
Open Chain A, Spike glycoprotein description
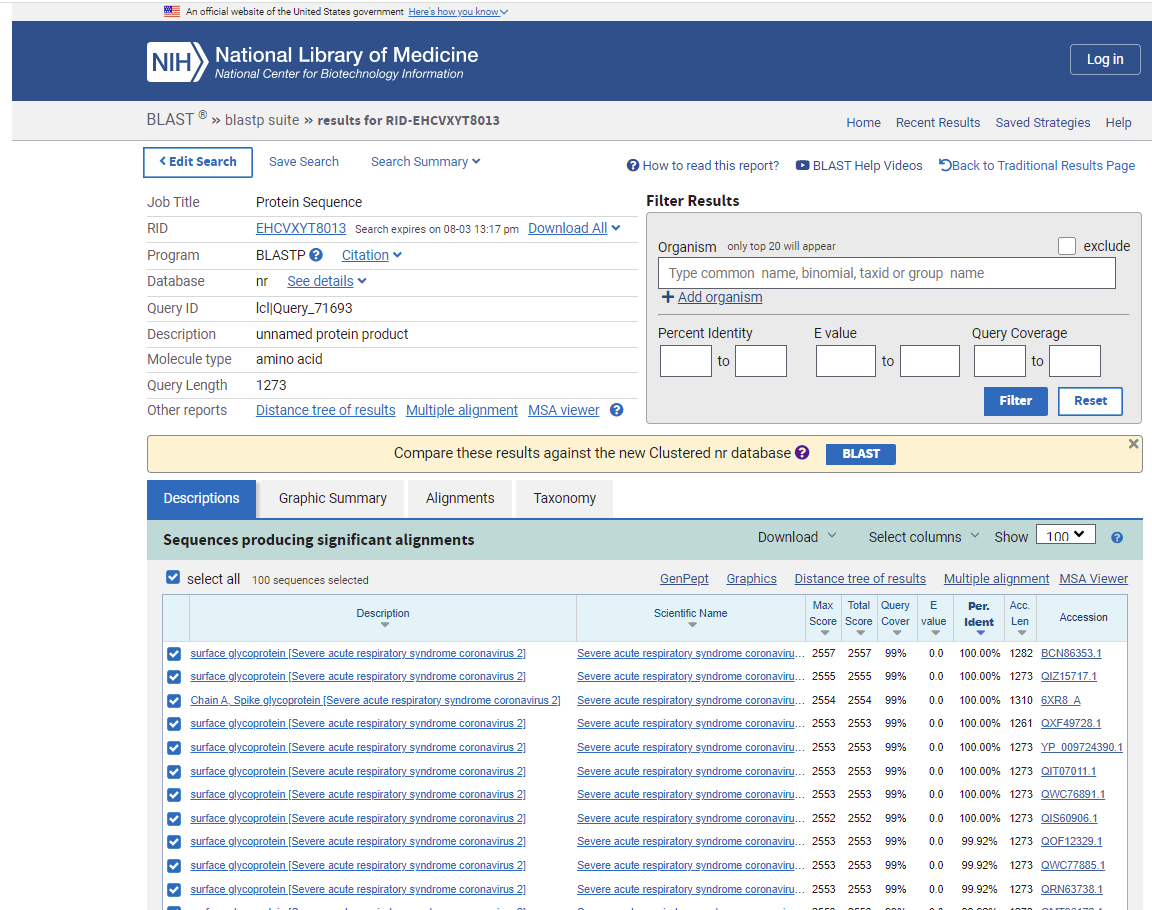pyautogui.click(x=375, y=701)
